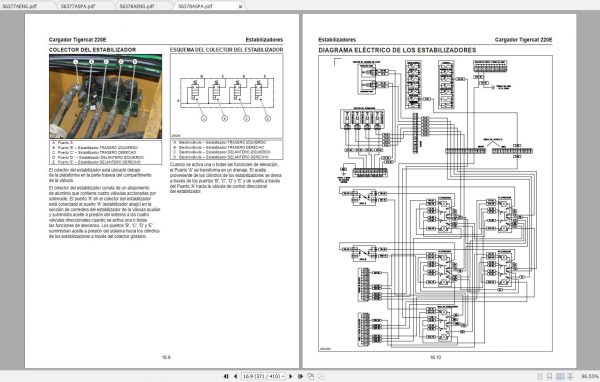Click the ESQUEMA DEL COLECTOR DEL ESTABILIZADOR schematic
The width and height of the screenshot is (600, 382).
pyautogui.click(x=227, y=96)
